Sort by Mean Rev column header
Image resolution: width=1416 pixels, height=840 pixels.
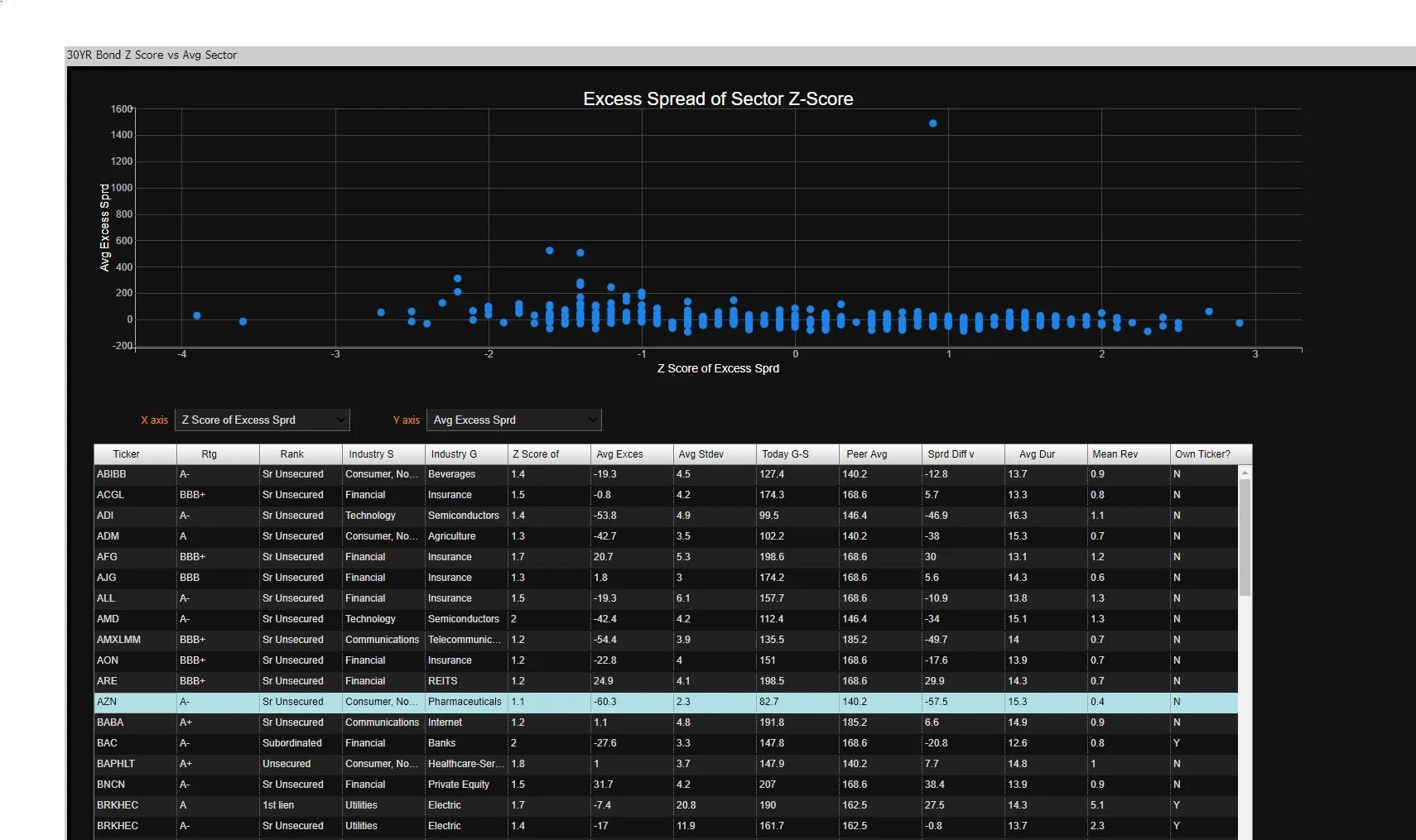pyautogui.click(x=1129, y=454)
